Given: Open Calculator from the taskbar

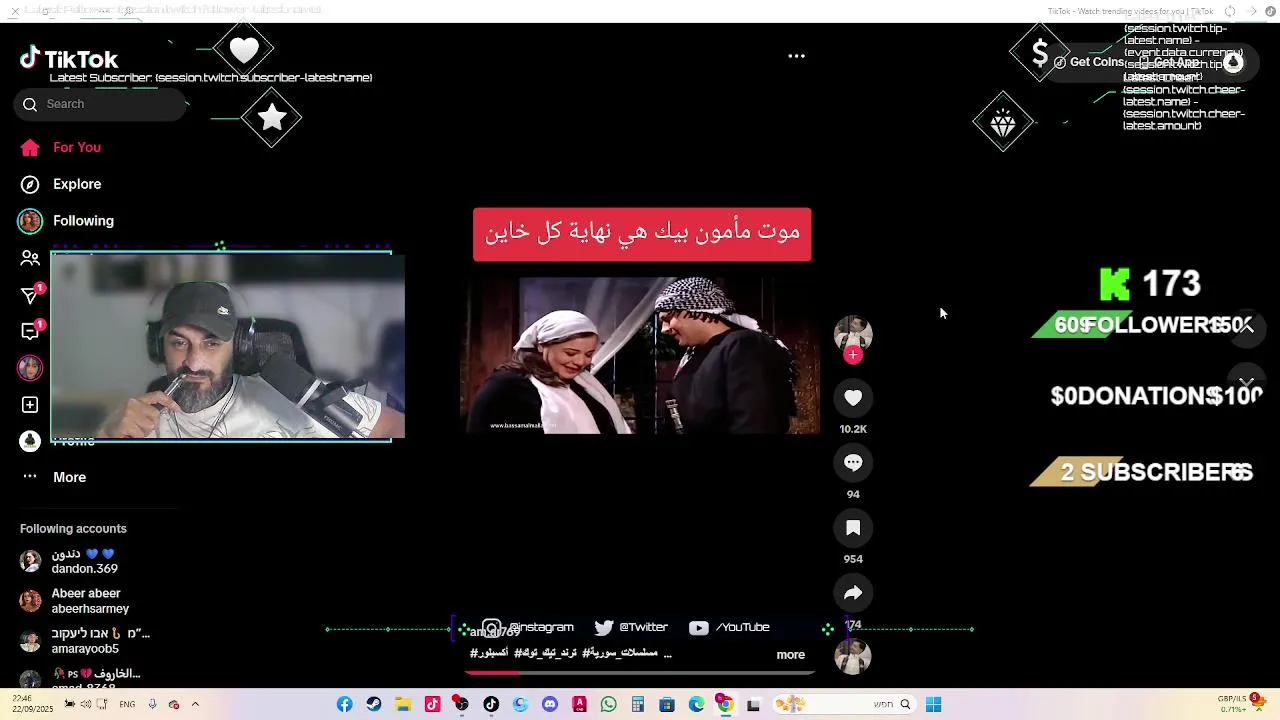Looking at the screenshot, I should (637, 705).
